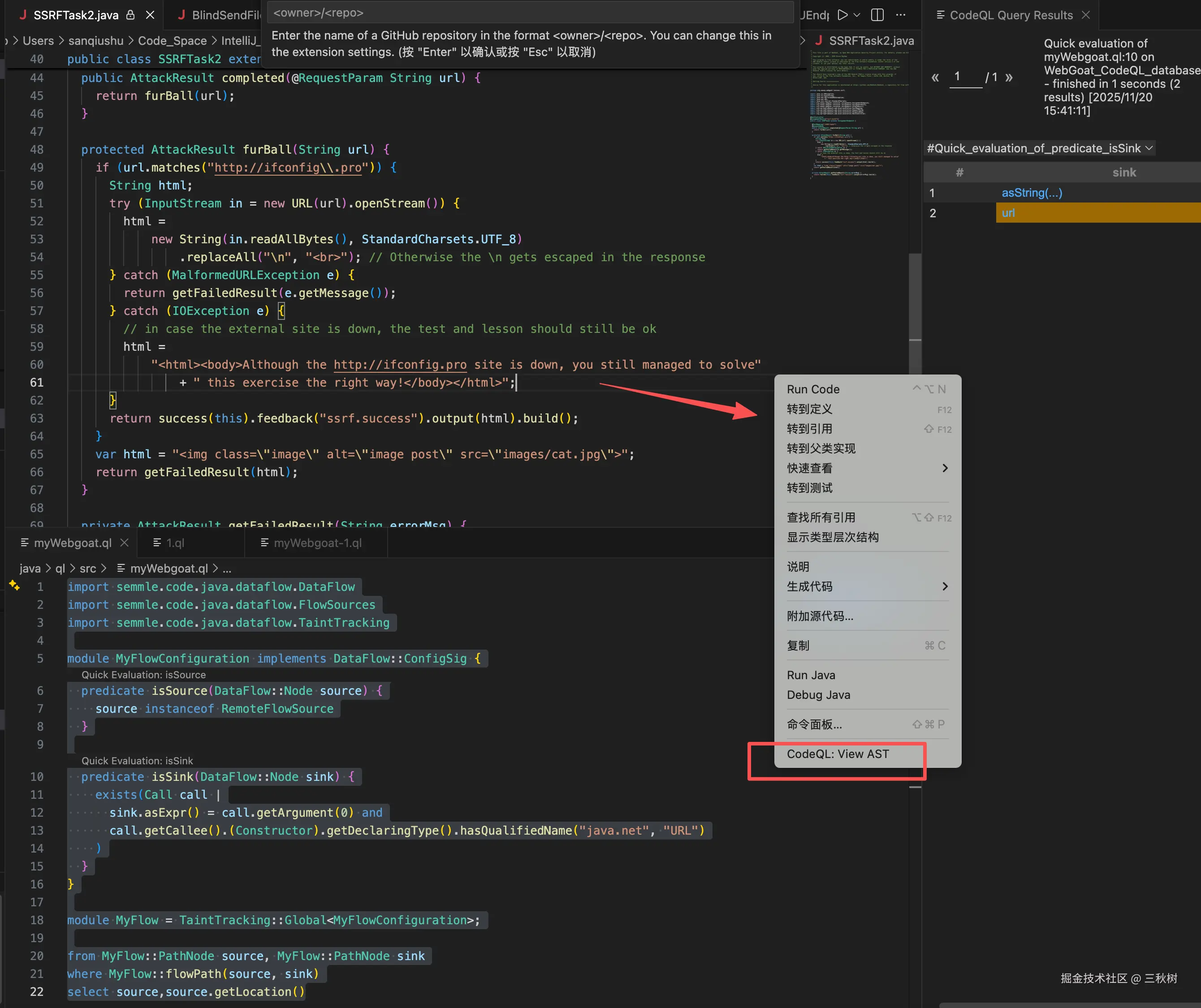Click the highlighted url result link
This screenshot has width=1201, height=1008.
tap(1008, 213)
